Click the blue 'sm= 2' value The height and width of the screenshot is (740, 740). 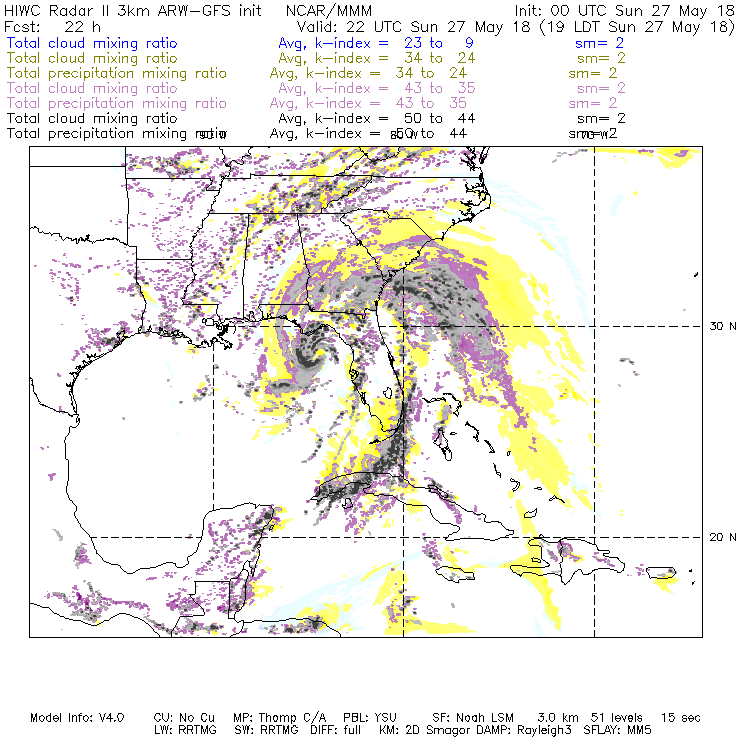pyautogui.click(x=599, y=43)
